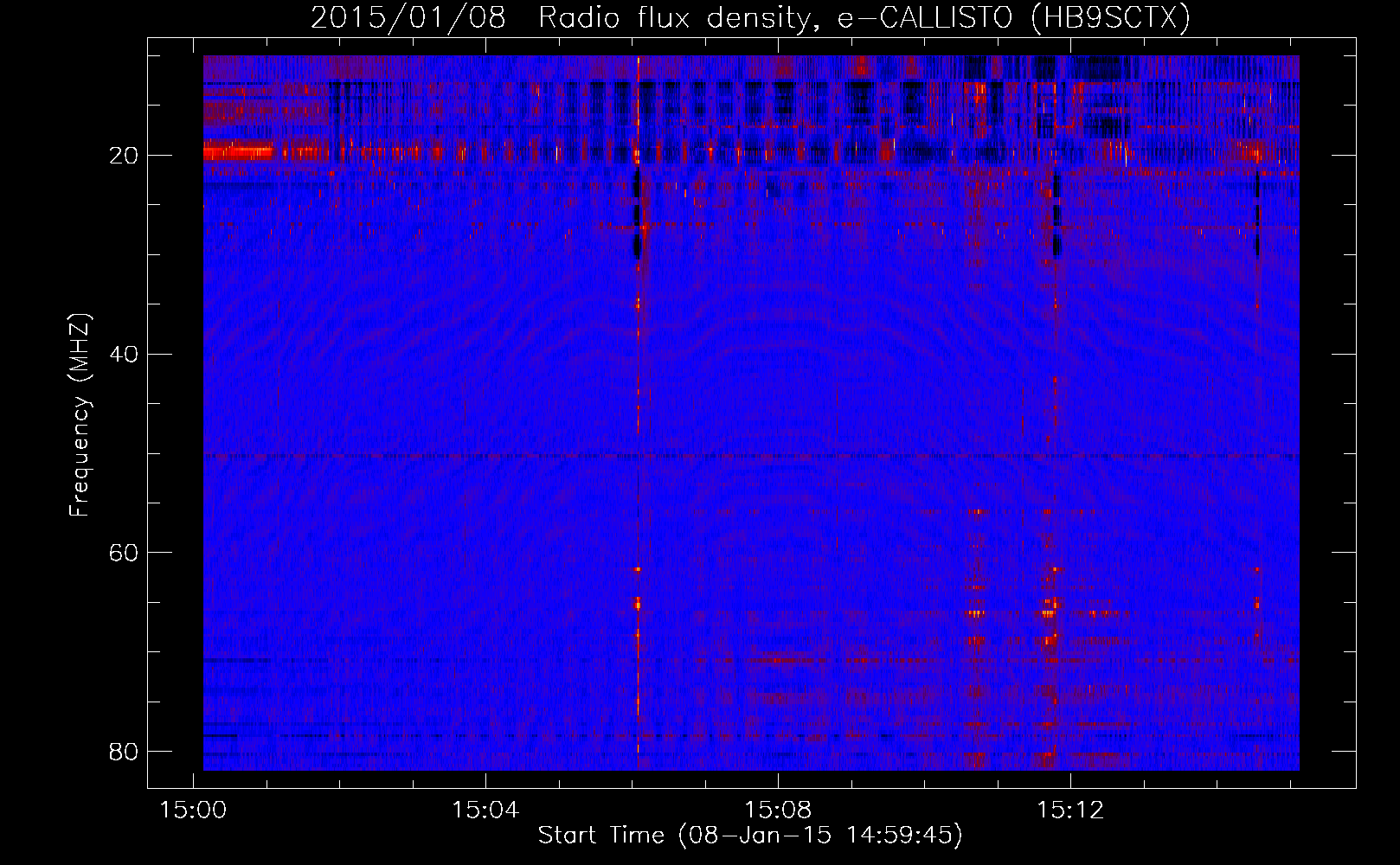Screen dimensions: 1400x865
Task: Click the '60' frequency tick label
Action: click(124, 553)
